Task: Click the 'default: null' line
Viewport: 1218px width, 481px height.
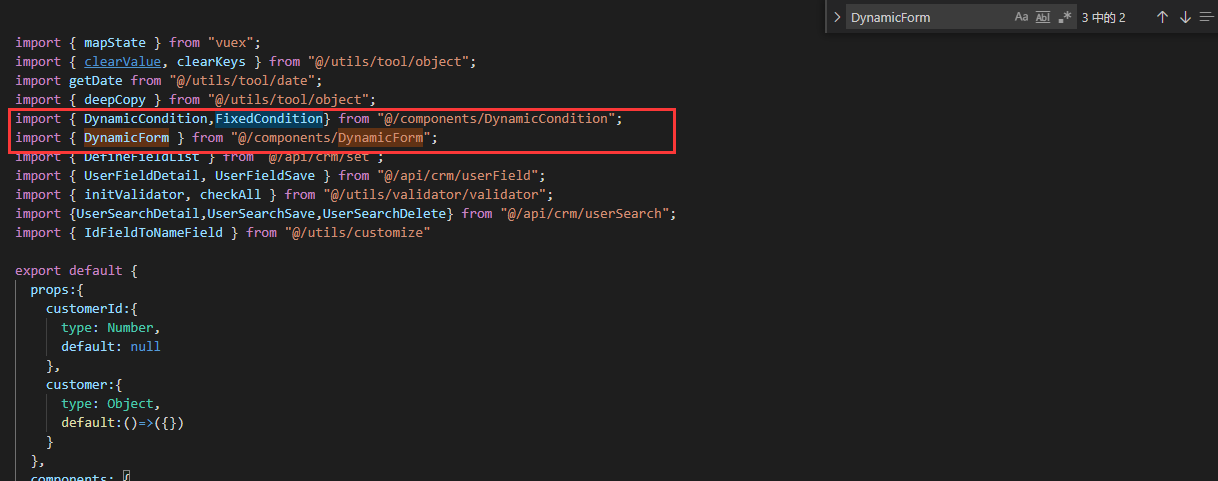Action: [x=110, y=346]
